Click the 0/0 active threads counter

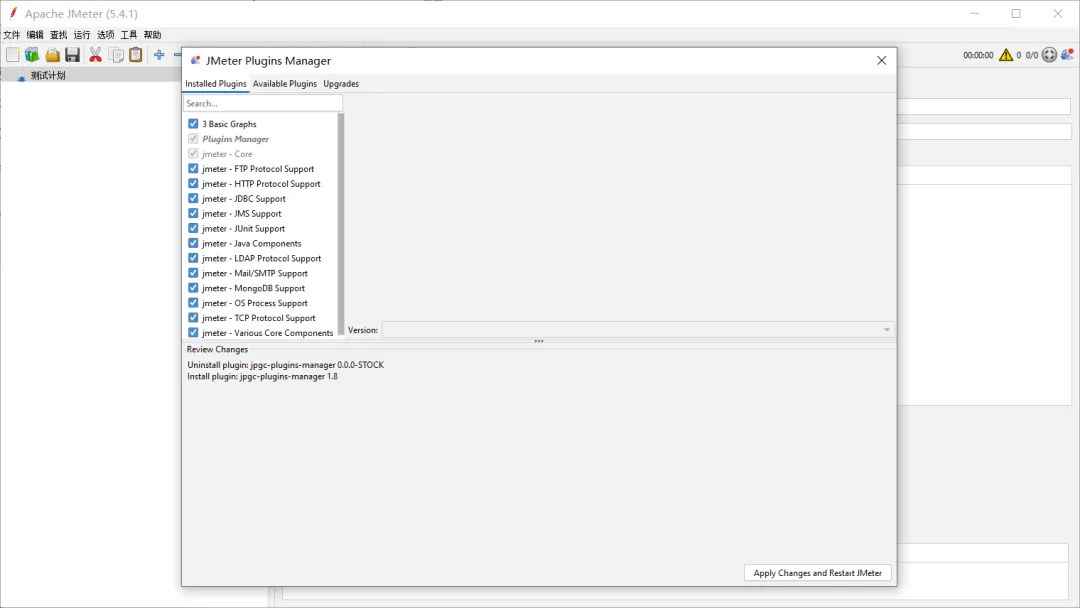1032,55
